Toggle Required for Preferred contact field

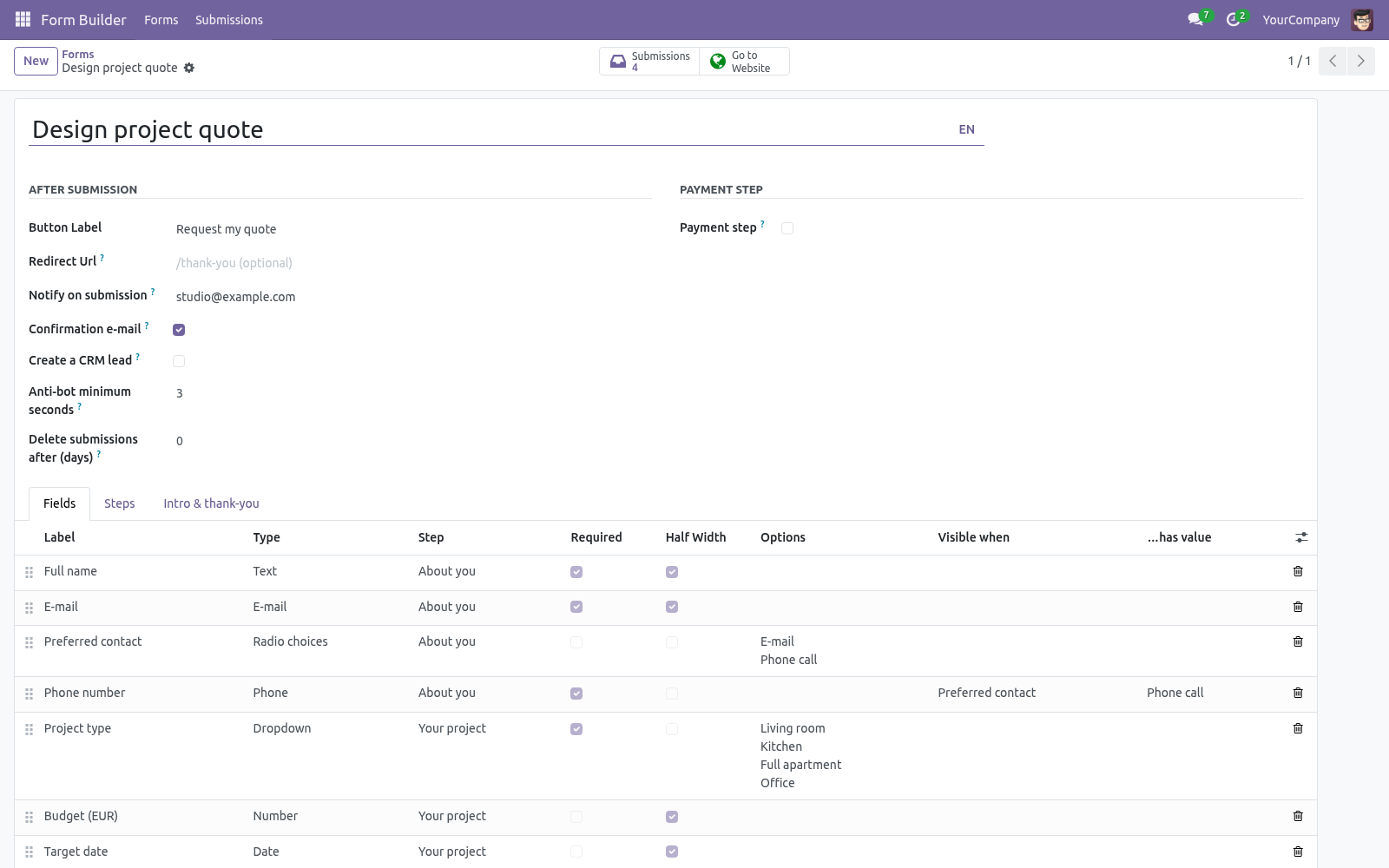(576, 642)
